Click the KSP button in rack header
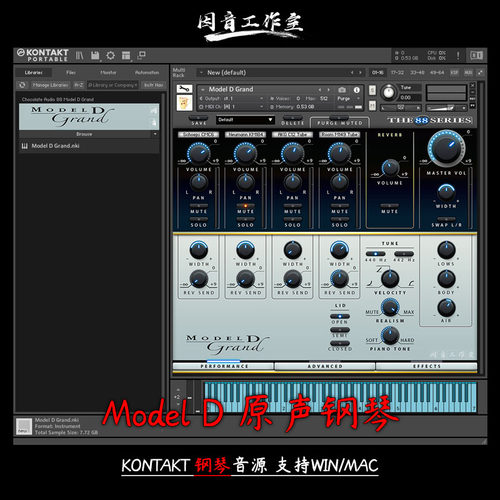500x500 pixels. click(x=454, y=72)
